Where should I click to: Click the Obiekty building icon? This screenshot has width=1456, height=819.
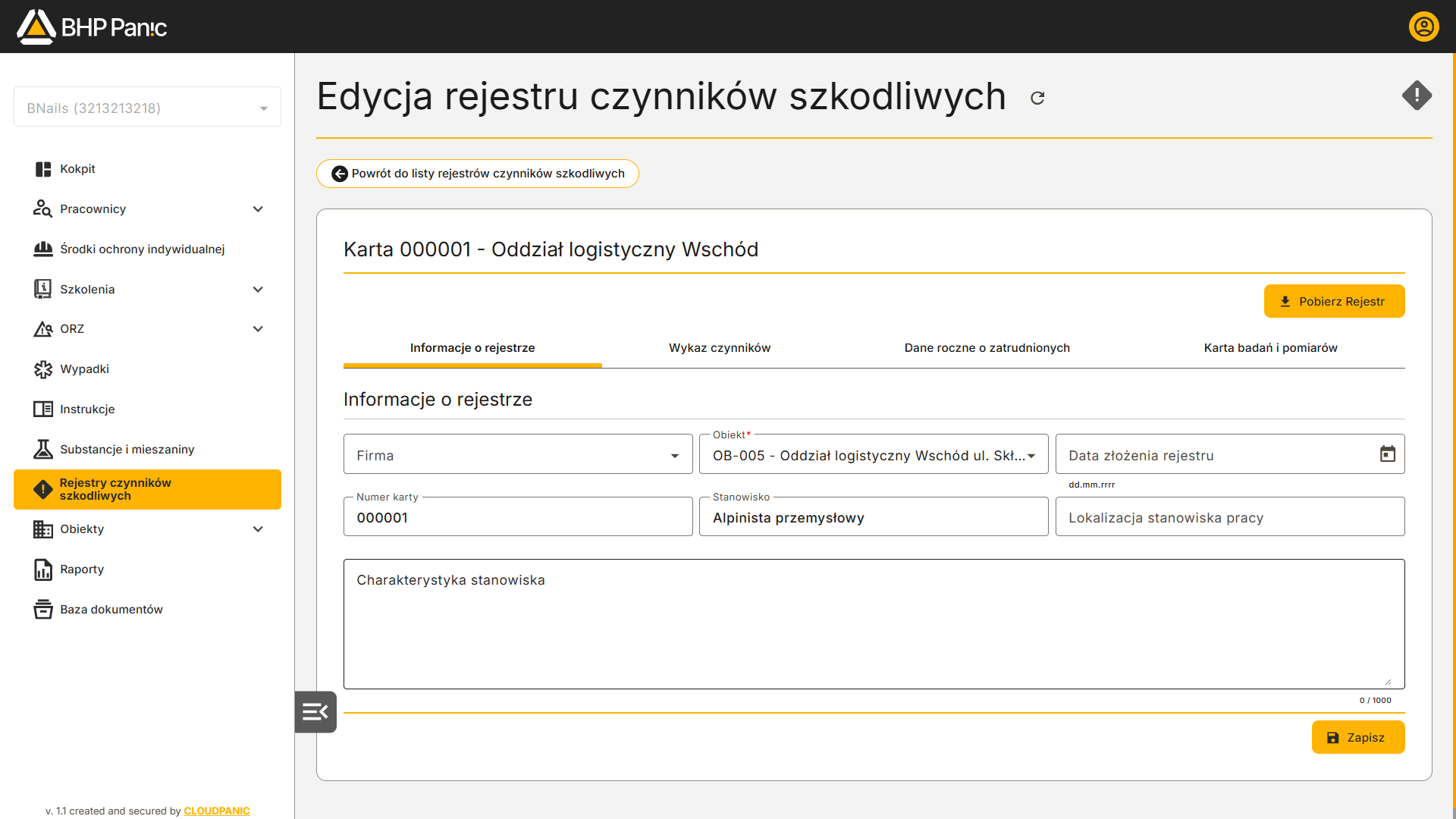[x=43, y=529]
